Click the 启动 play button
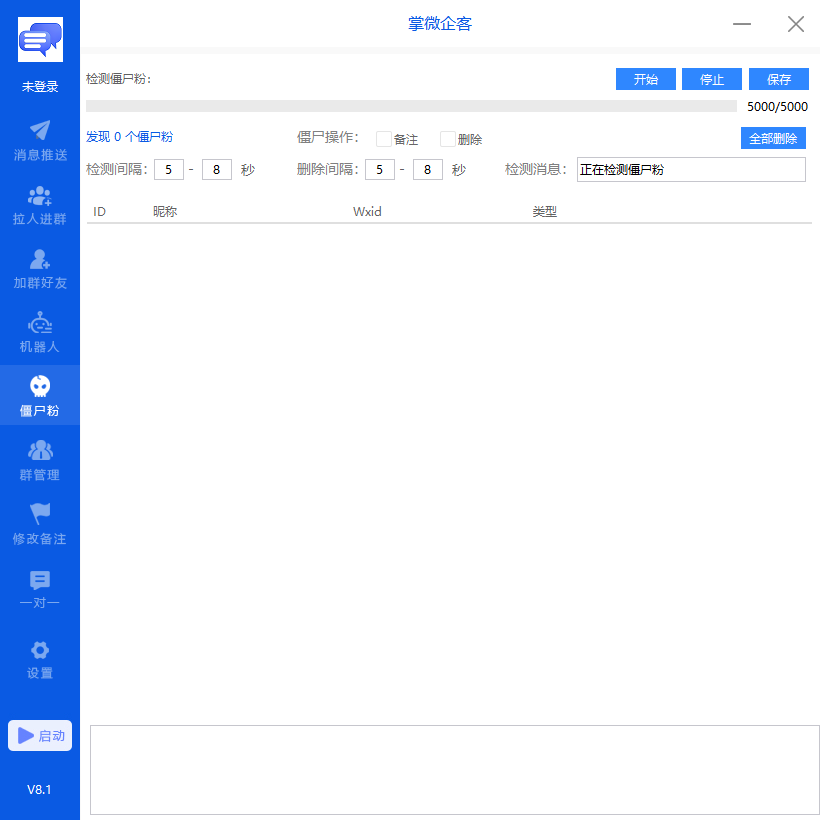 point(40,736)
